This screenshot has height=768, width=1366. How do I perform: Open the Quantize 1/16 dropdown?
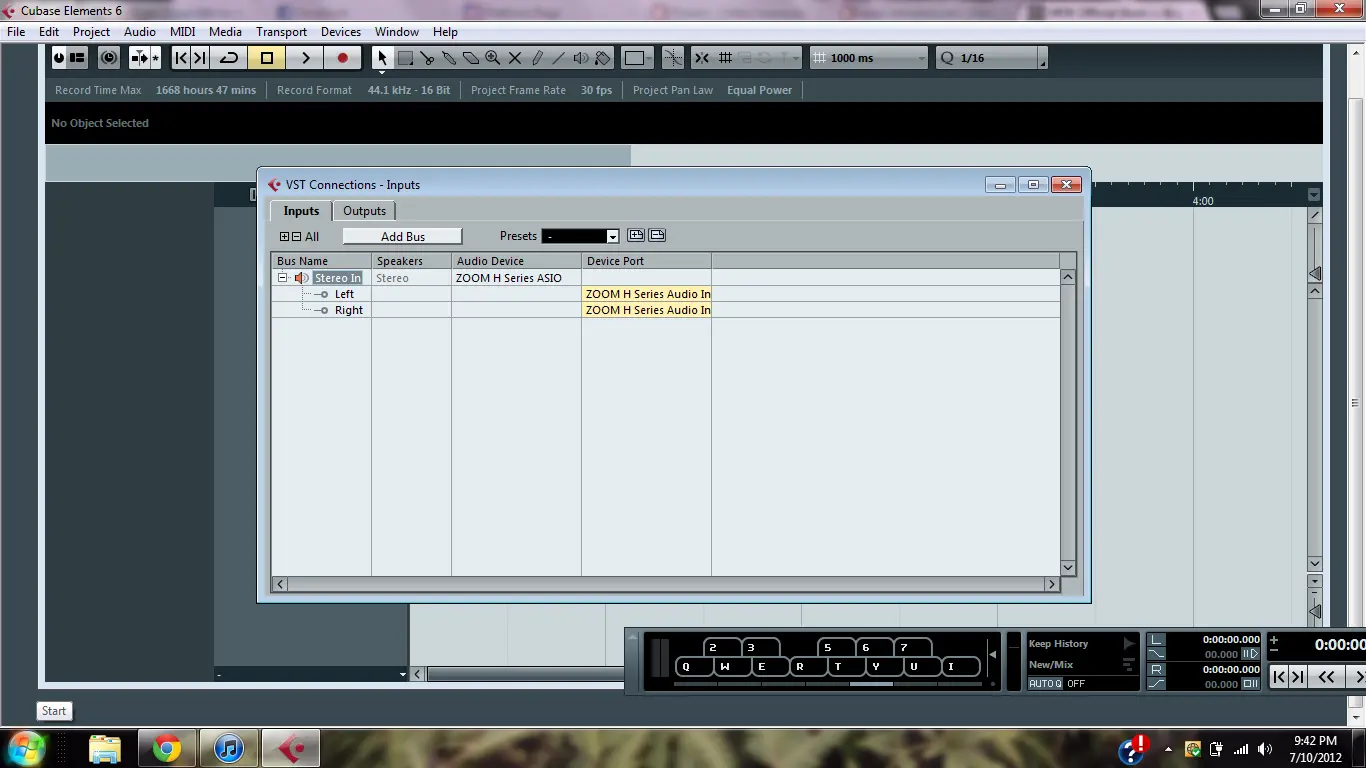click(x=991, y=58)
